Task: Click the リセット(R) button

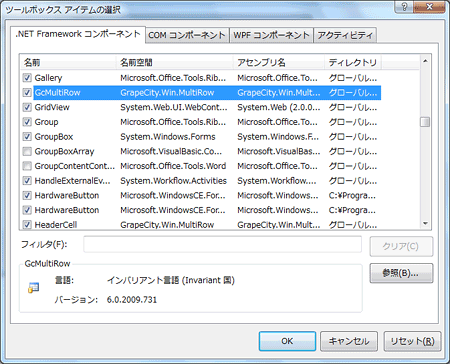Action: (412, 341)
